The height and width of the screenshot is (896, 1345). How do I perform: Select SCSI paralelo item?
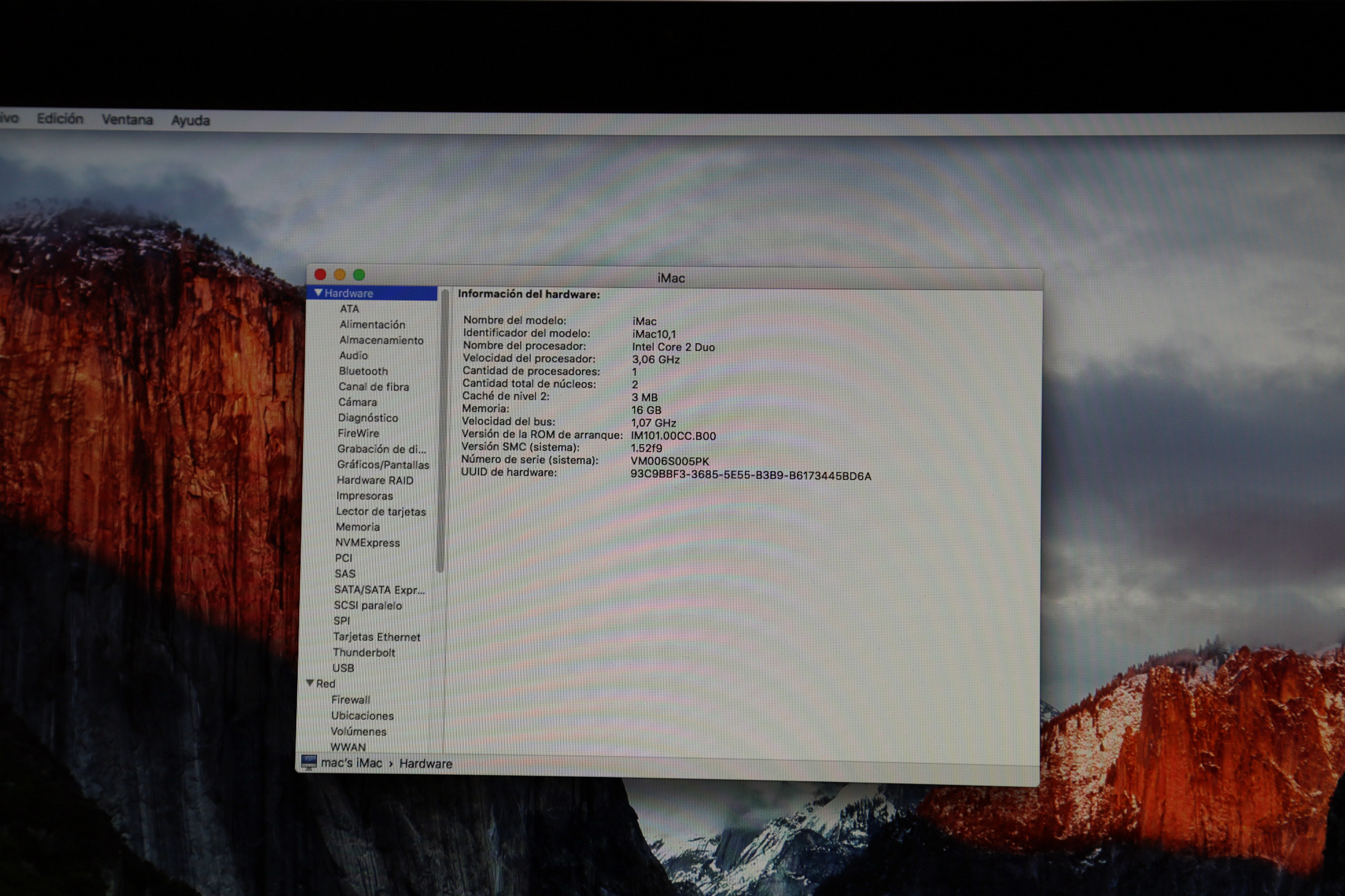click(x=368, y=606)
